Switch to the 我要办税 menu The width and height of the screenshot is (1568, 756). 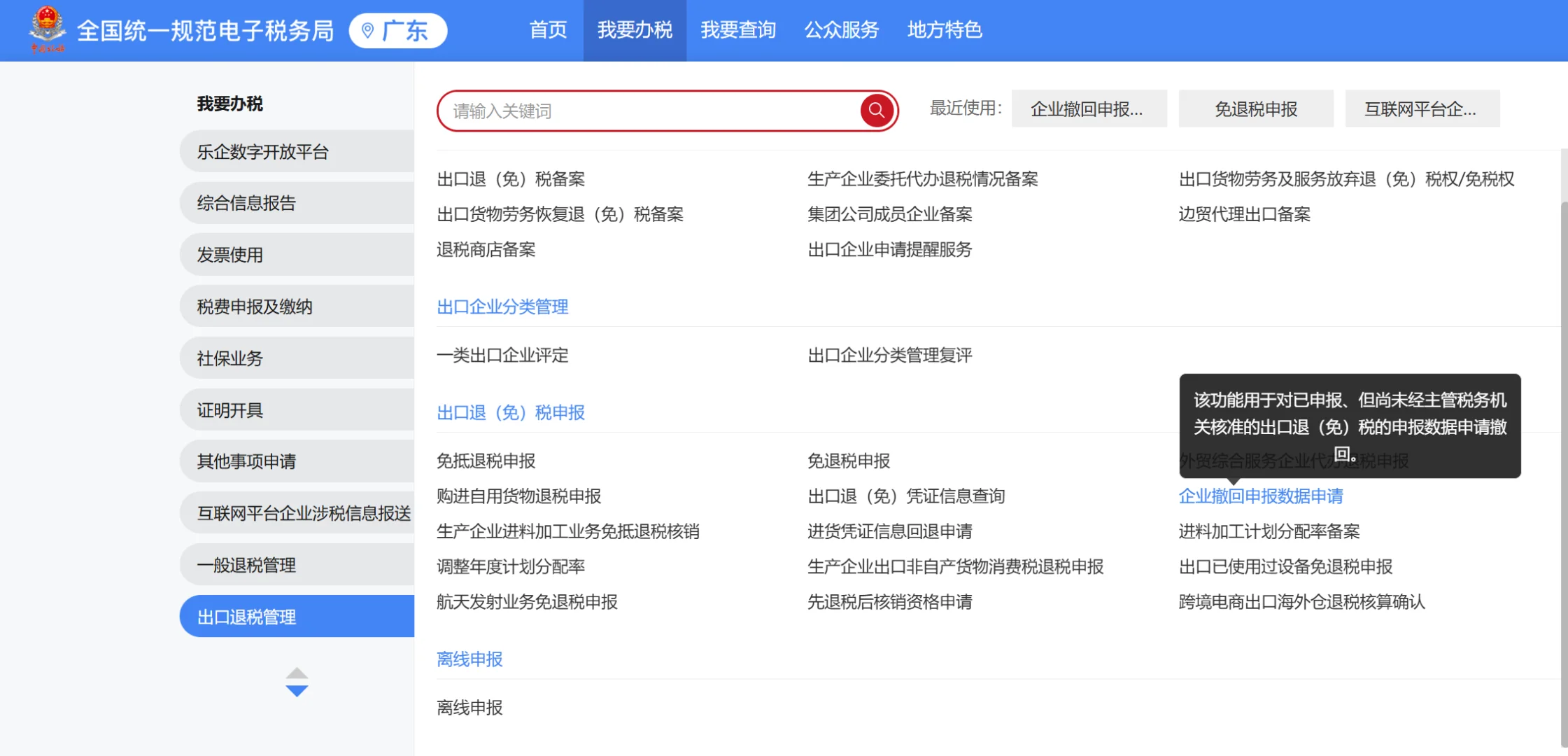(634, 30)
